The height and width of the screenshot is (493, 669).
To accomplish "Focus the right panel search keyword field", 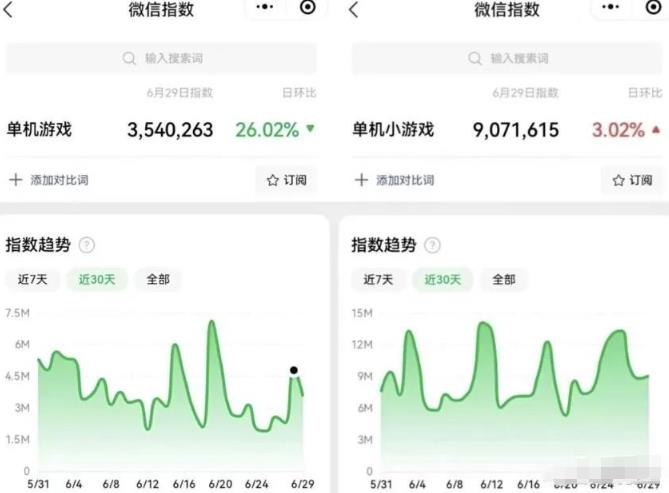I will (x=507, y=58).
